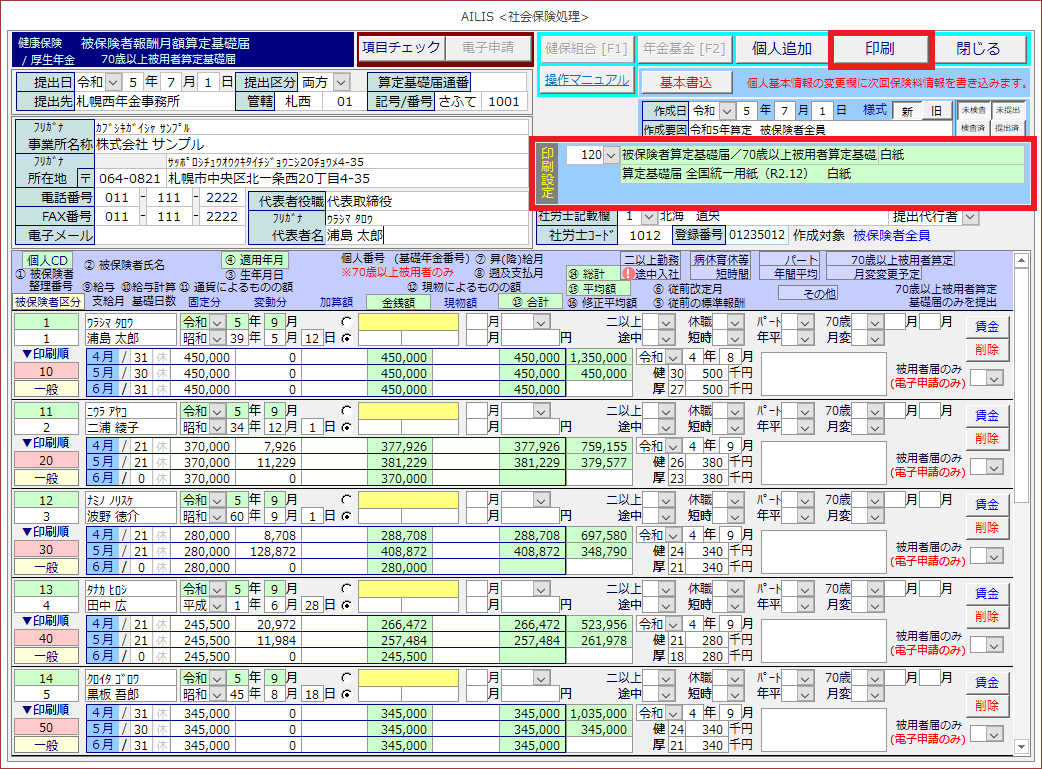Screen dimensions: 1042x769
Task: Click the yellow 個人番号 field for 浦島 太郎
Action: pyautogui.click(x=411, y=323)
